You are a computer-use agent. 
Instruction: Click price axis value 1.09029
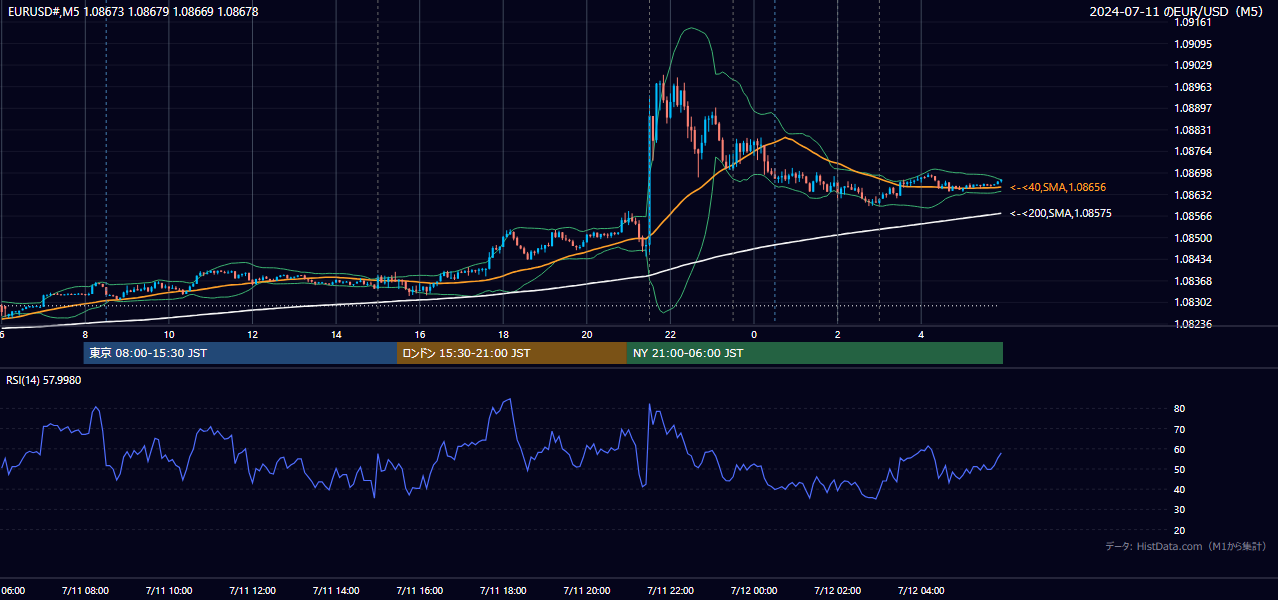pyautogui.click(x=1192, y=65)
